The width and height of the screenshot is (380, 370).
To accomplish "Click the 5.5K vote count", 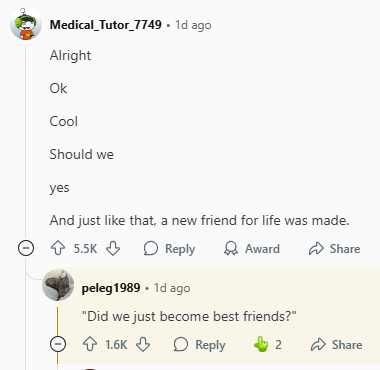I will [x=85, y=249].
